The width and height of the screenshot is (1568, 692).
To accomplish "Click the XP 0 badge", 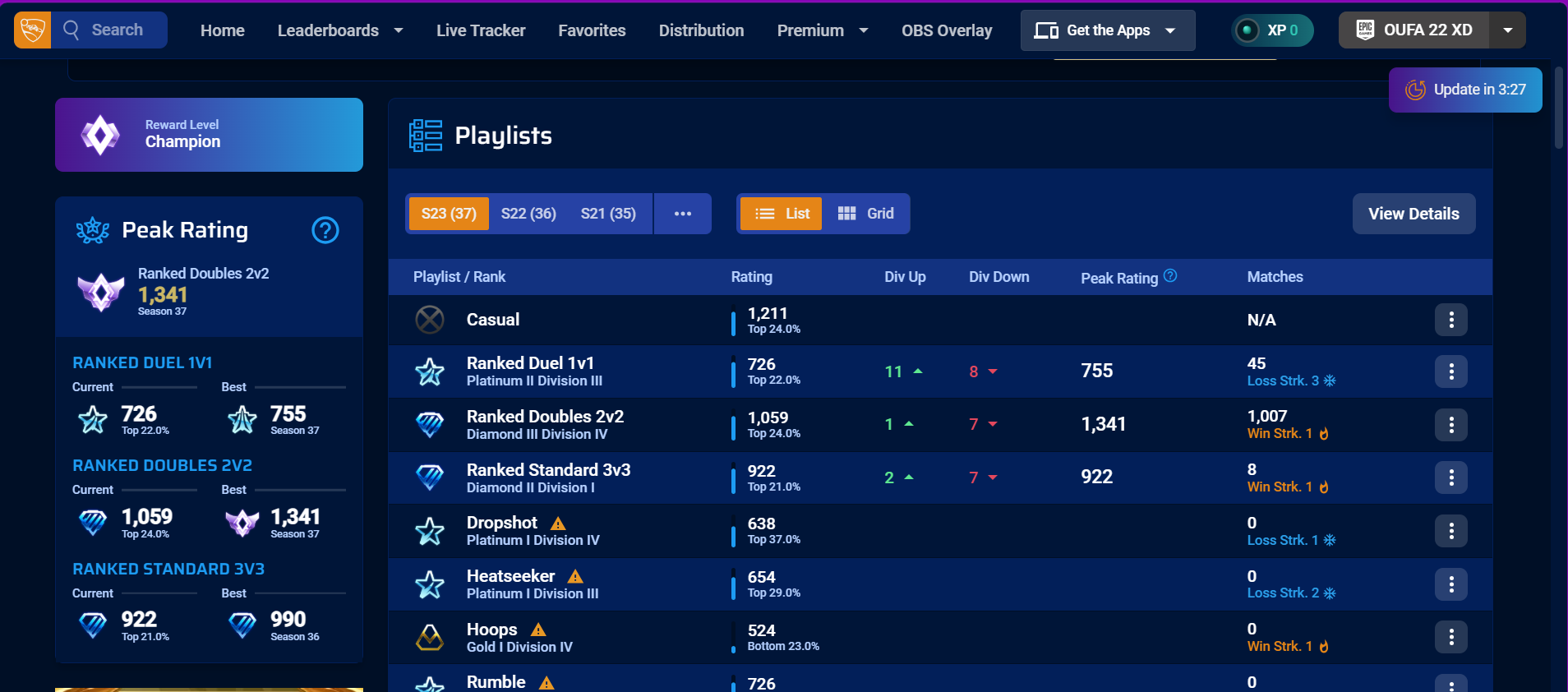I will point(1272,30).
